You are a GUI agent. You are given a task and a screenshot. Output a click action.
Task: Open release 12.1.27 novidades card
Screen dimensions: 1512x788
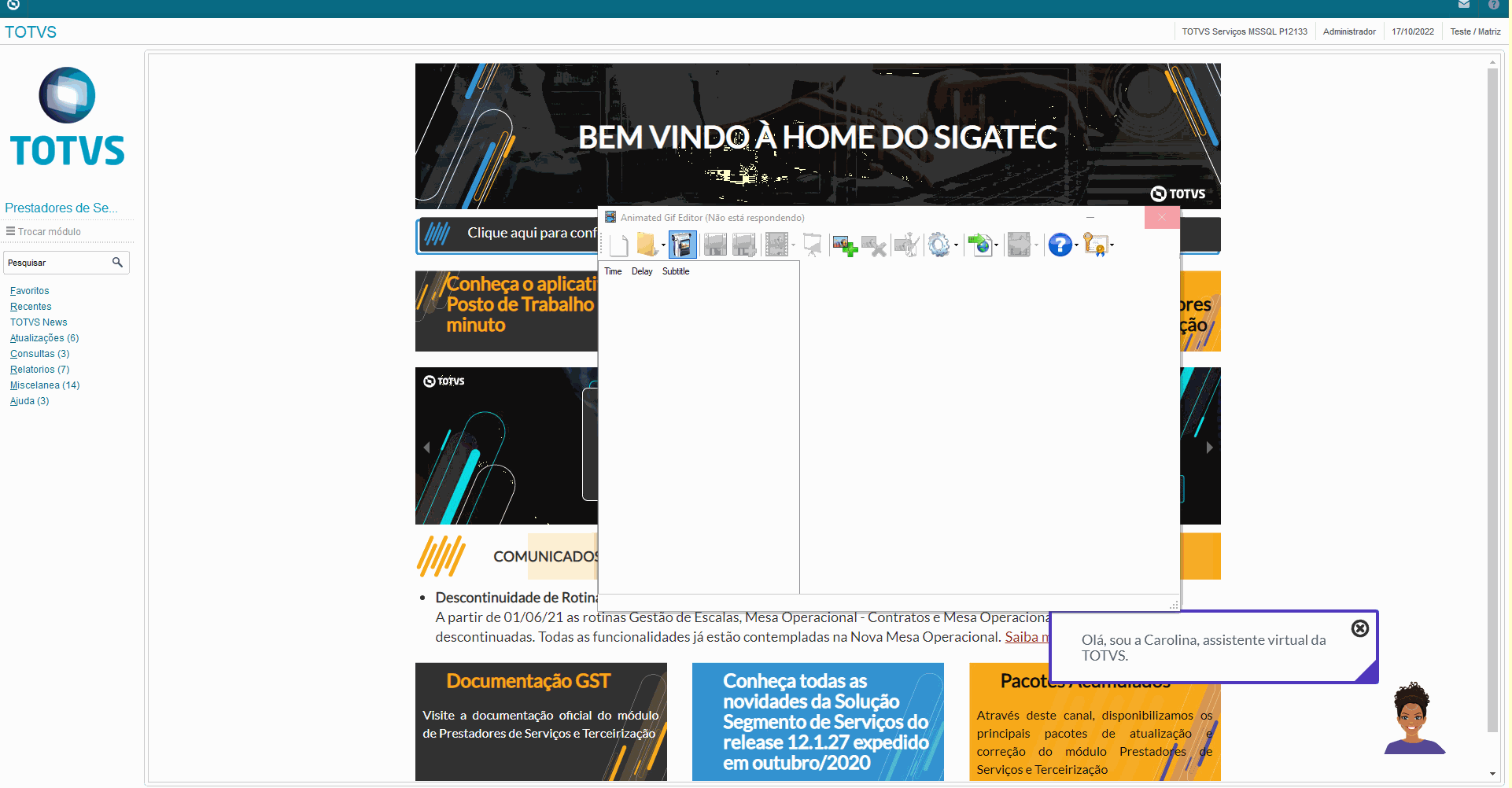[x=818, y=722]
